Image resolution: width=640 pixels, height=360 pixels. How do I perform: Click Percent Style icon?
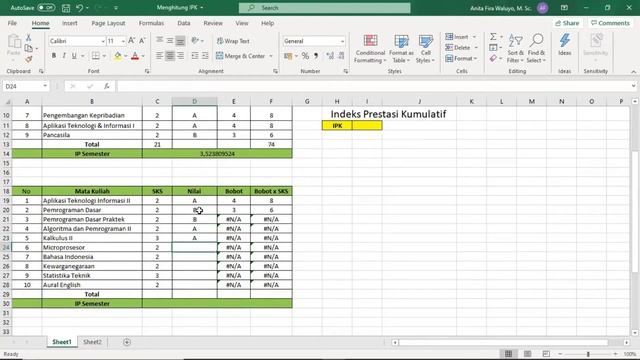pyautogui.click(x=305, y=56)
